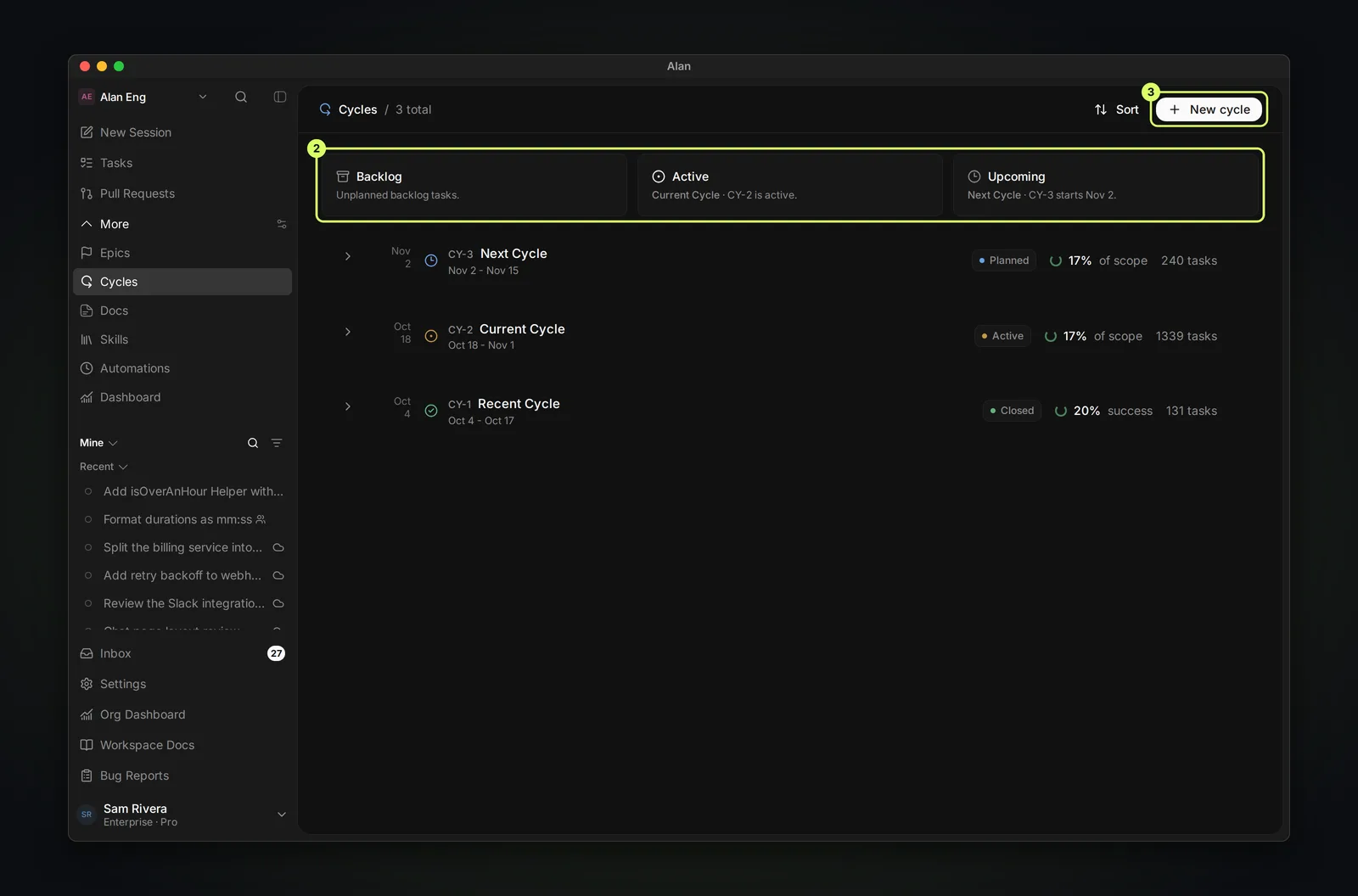This screenshot has width=1358, height=896.
Task: Click status circle of Format durations task
Action: coord(88,519)
